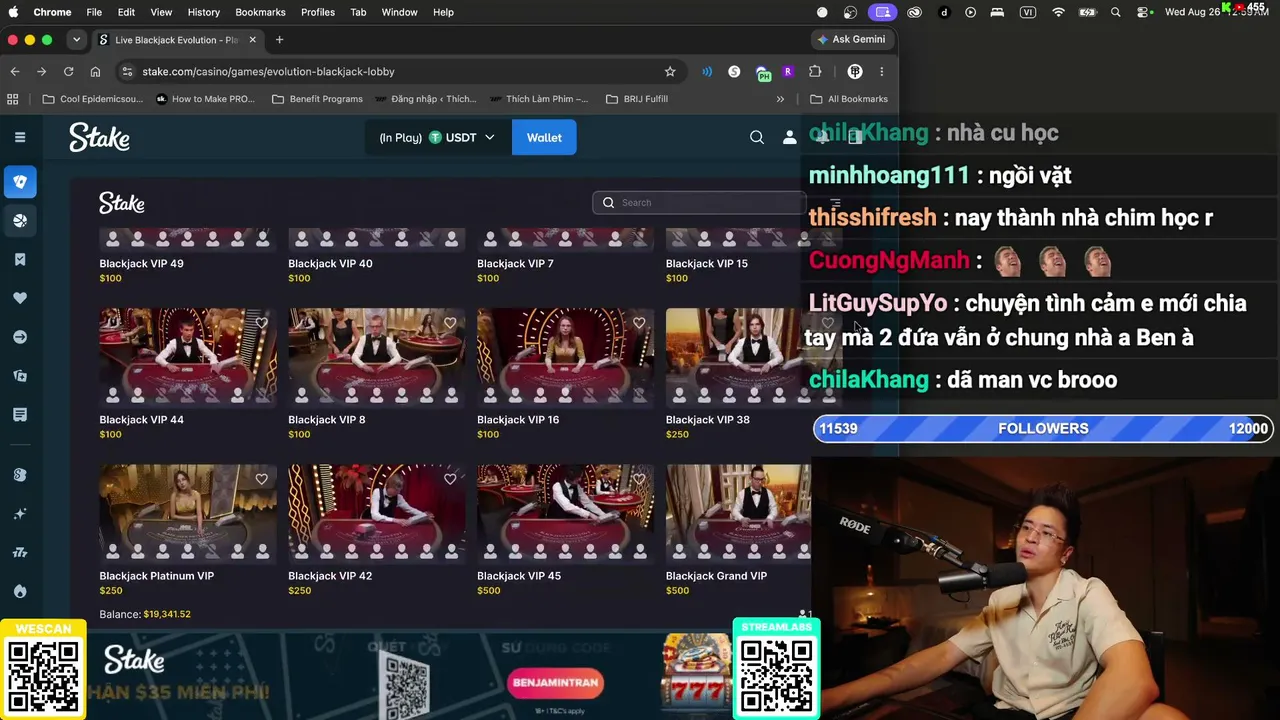Show hidden bookmarks with the chevron
Screen dimensions: 1280x720
pos(780,99)
